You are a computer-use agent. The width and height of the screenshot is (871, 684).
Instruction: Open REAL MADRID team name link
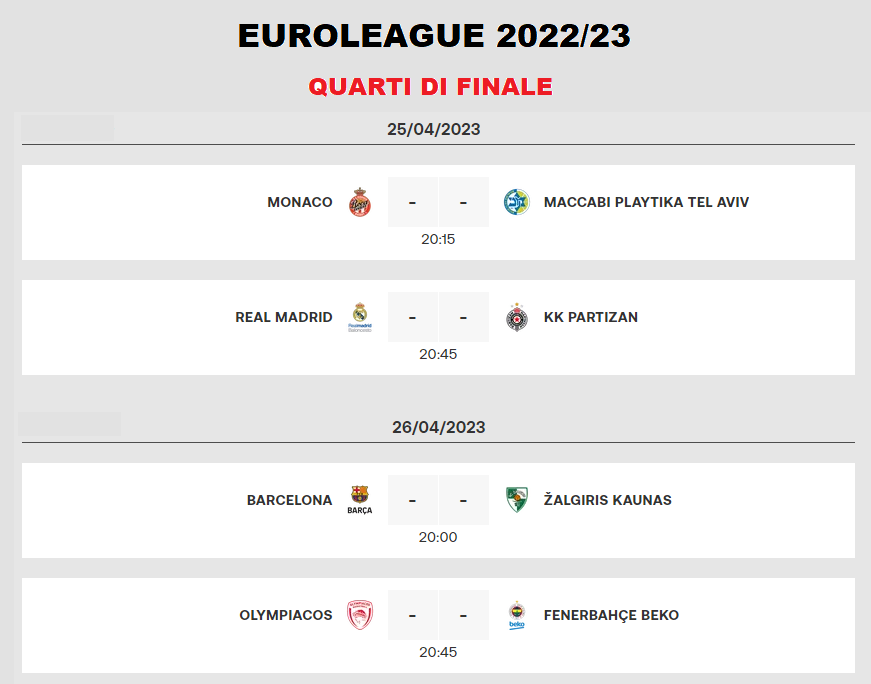coord(284,317)
